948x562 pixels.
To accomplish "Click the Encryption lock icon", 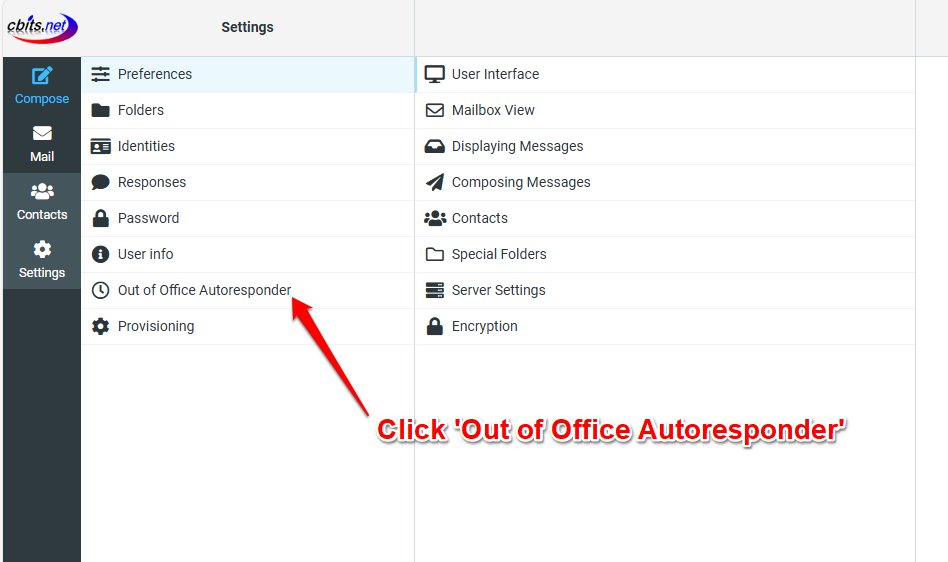I will 435,326.
